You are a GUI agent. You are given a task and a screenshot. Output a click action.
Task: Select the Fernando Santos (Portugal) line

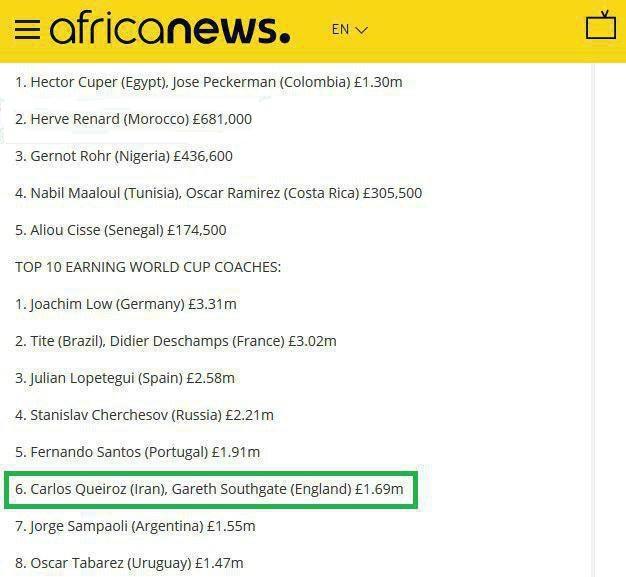coord(137,452)
